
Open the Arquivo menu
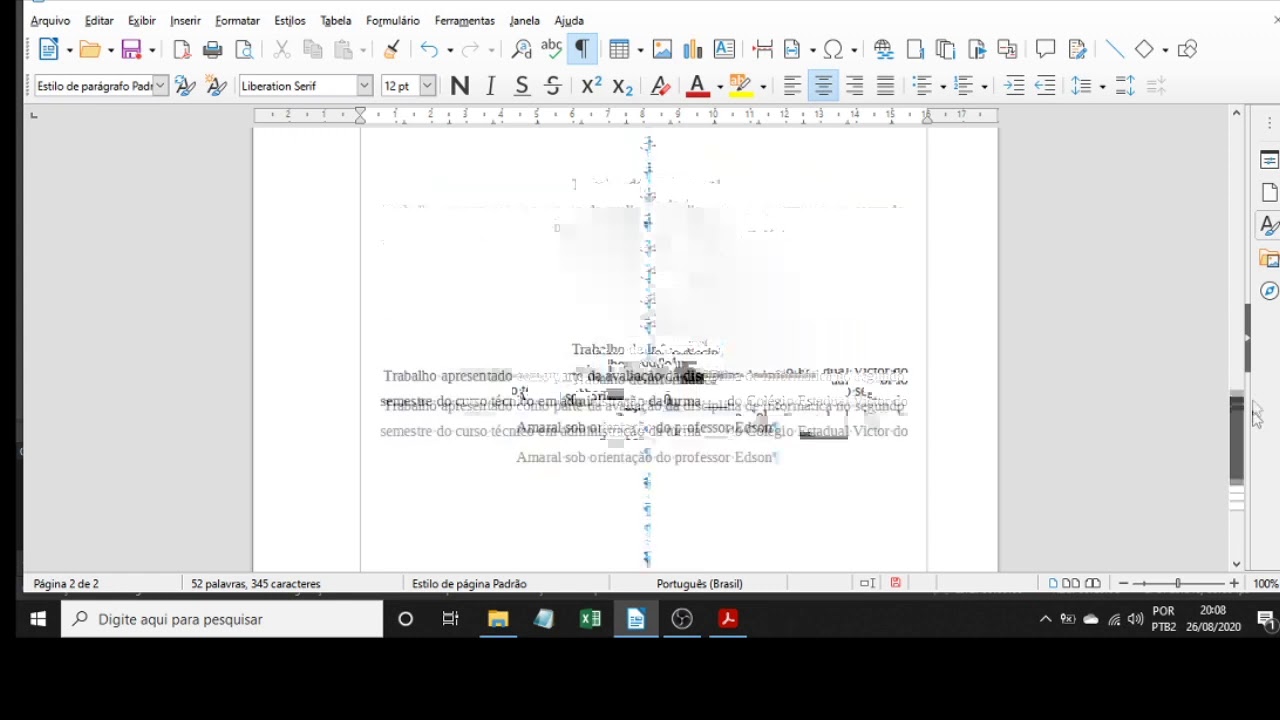click(50, 20)
